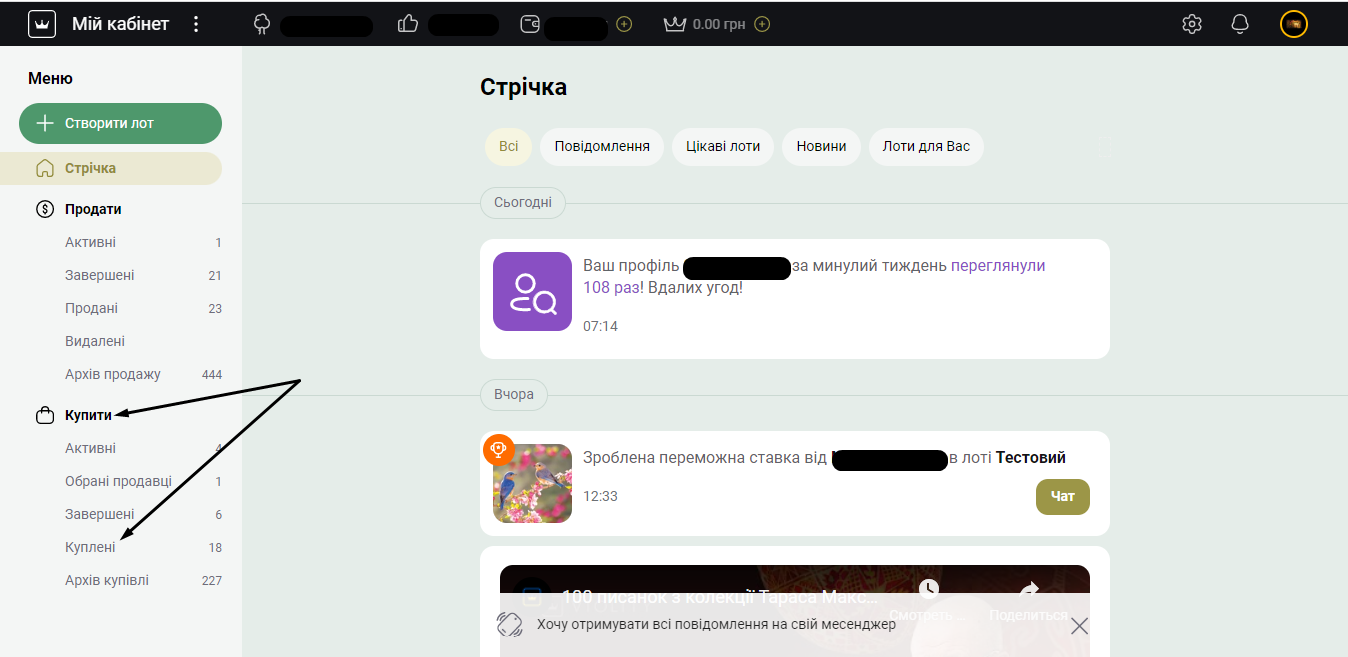
Task: Click the thumbs-up rating icon
Action: pos(408,24)
